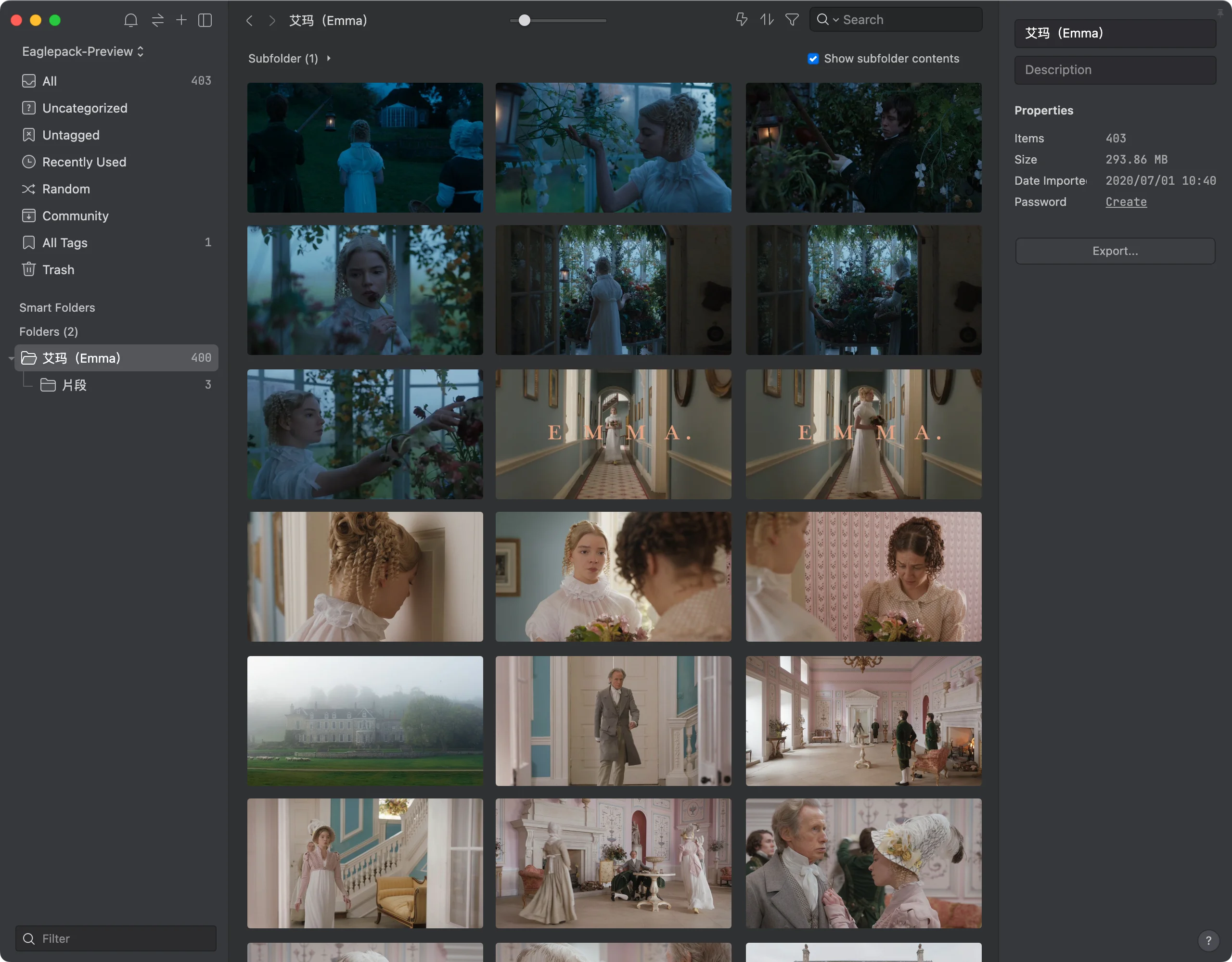Screen dimensions: 1232x962
Task: Select All items in sidebar
Action: tap(115, 81)
